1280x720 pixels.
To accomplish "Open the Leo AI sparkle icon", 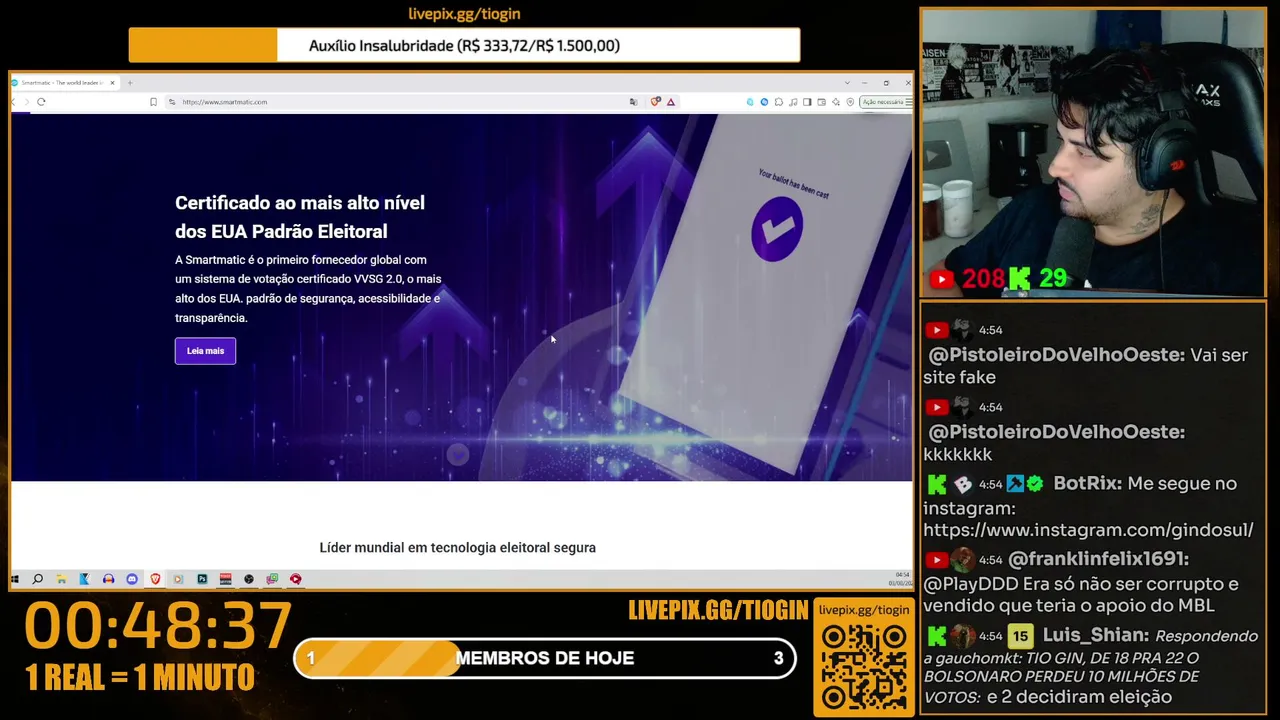I will (836, 102).
